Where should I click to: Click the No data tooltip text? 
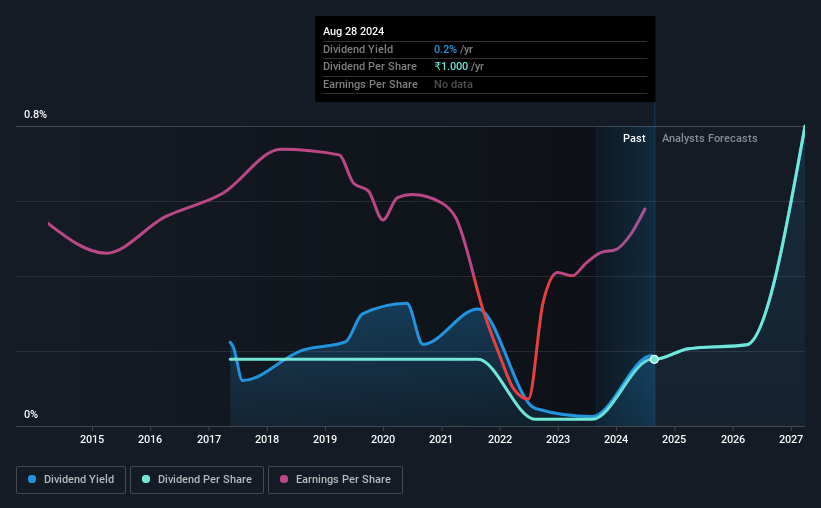(453, 85)
